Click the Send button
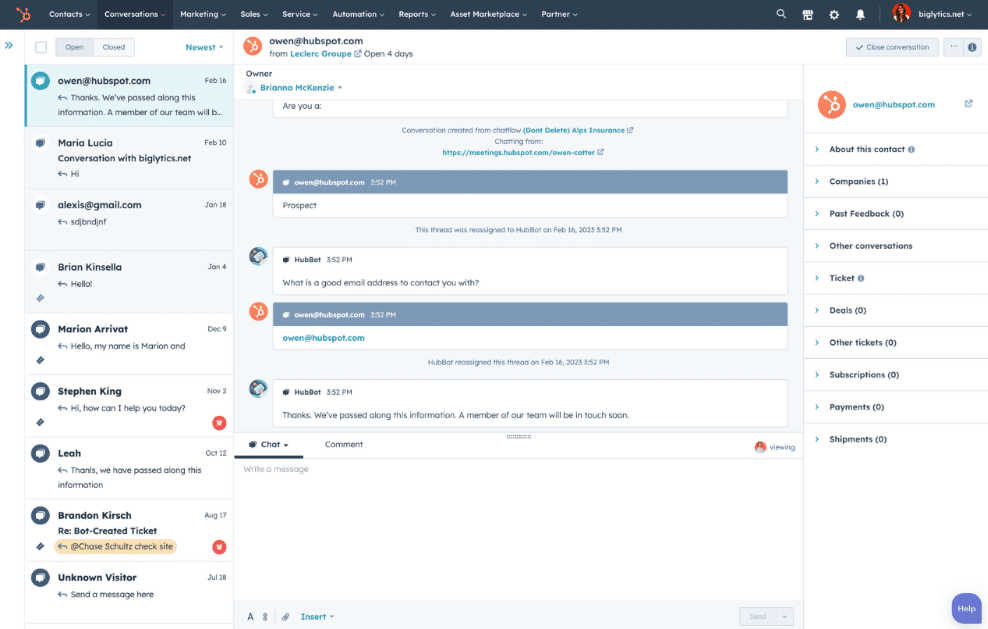 (758, 616)
